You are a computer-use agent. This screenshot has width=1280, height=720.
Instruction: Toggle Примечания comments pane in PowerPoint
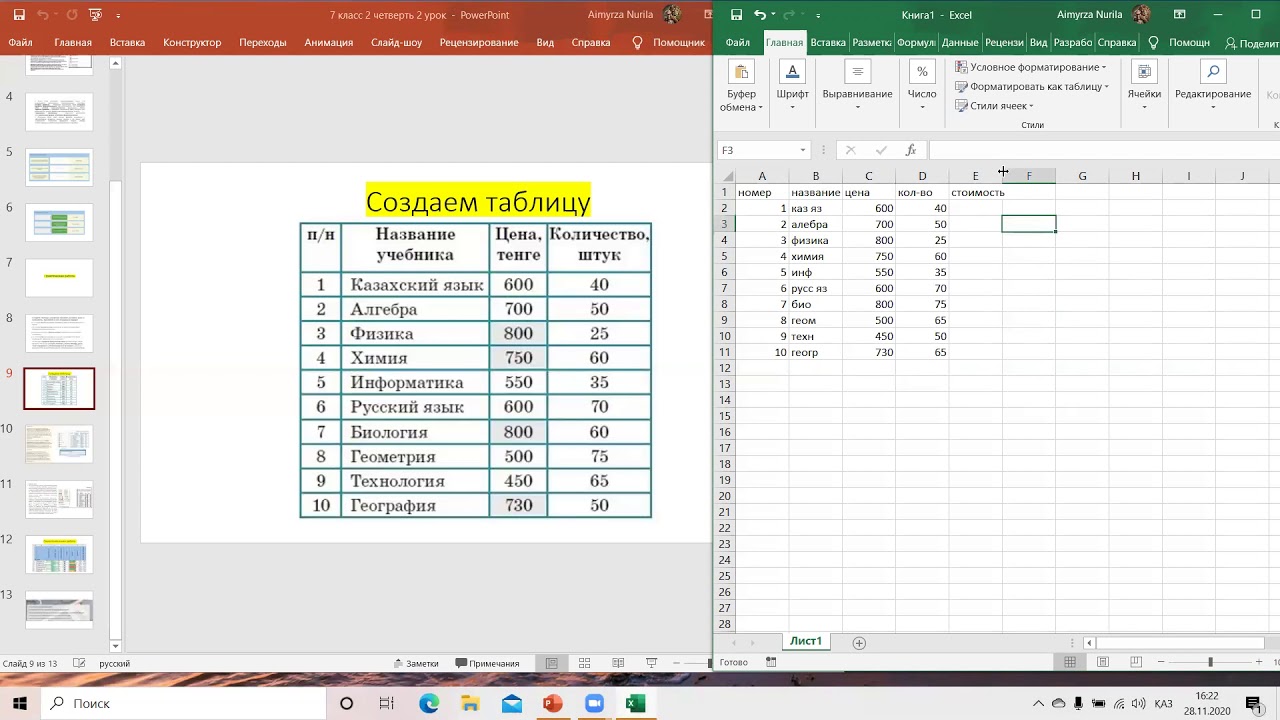coord(487,663)
